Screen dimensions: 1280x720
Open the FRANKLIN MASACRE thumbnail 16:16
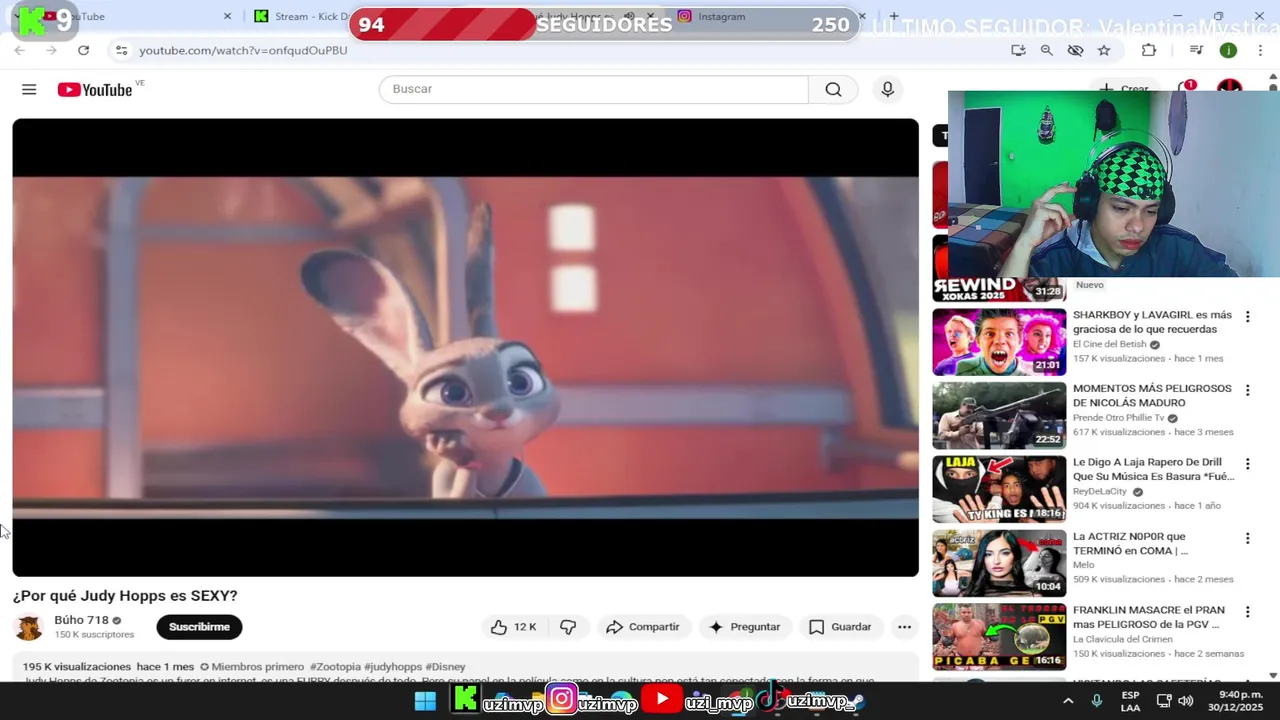(x=999, y=636)
